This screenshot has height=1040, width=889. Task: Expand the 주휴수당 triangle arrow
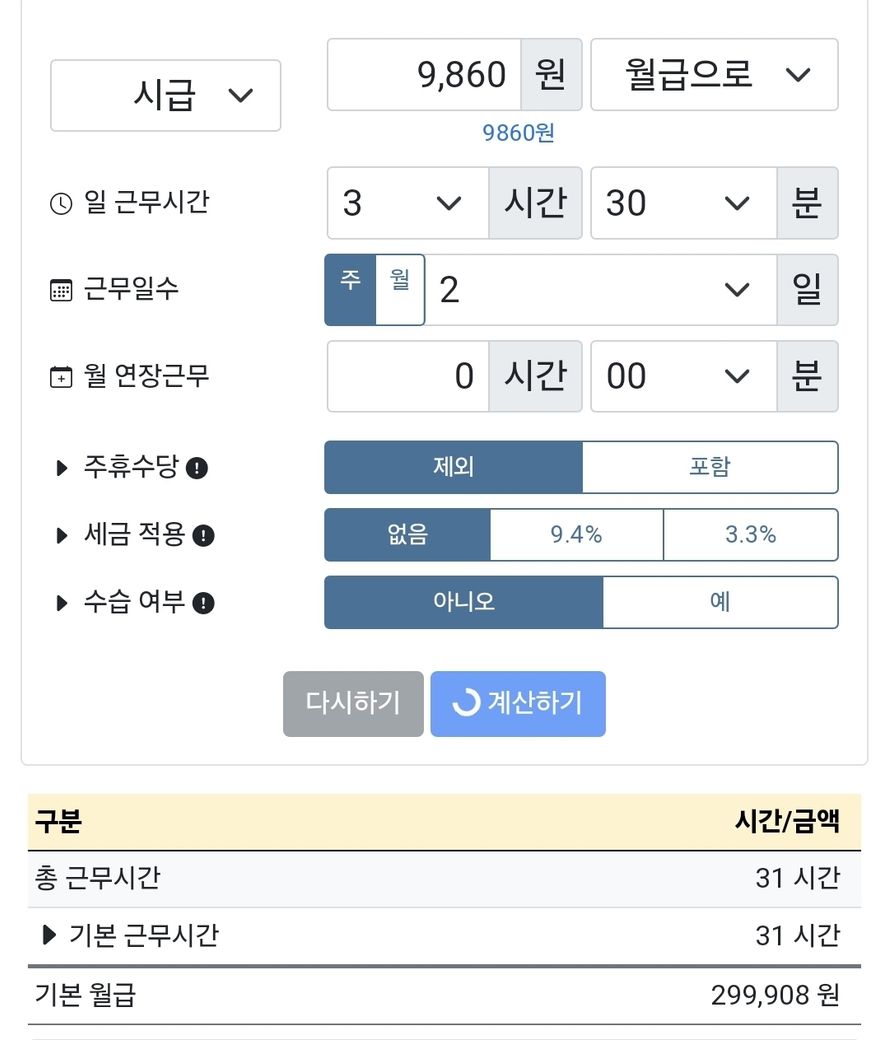[62, 467]
